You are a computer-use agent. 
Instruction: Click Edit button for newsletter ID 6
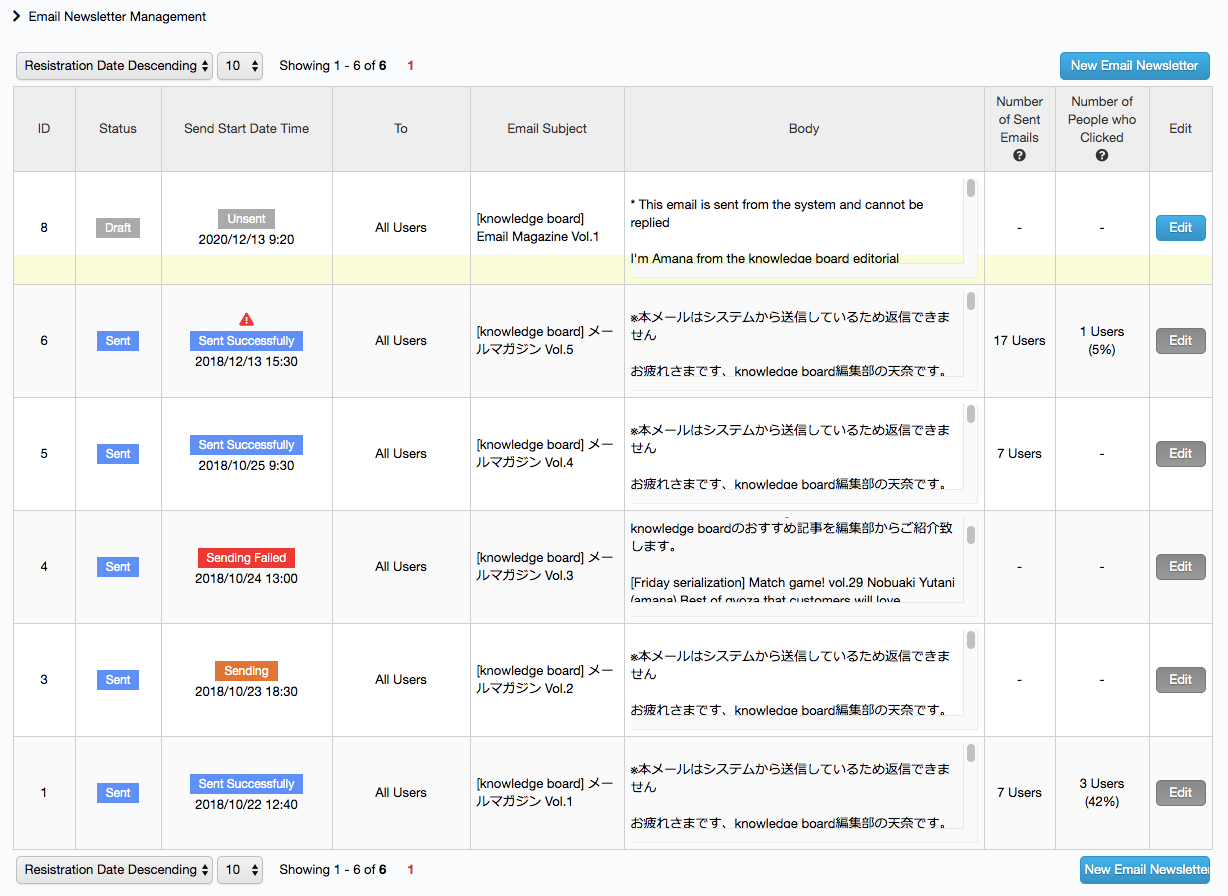pyautogui.click(x=1180, y=341)
